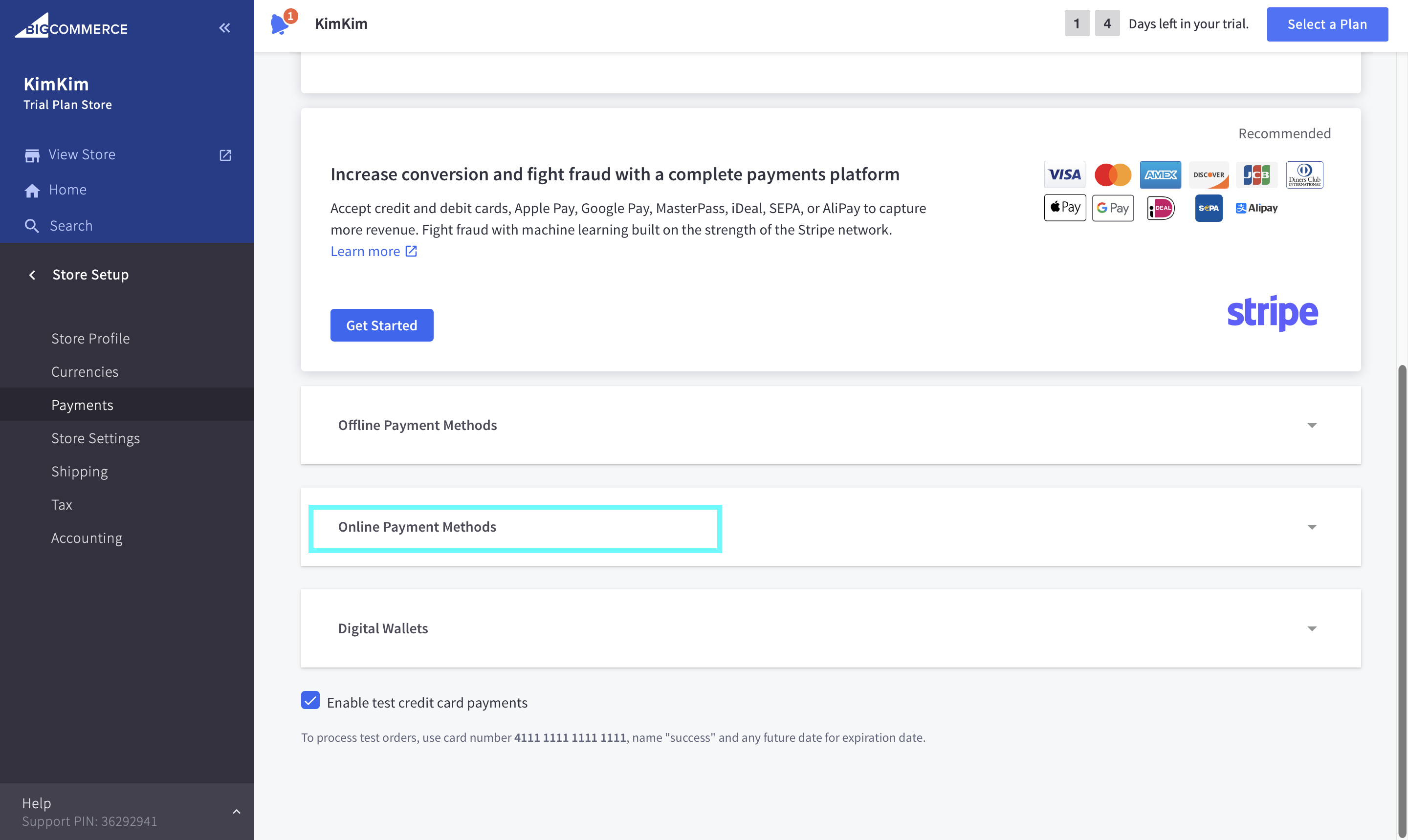Screen dimensions: 1408x840
Task: Click the Visa card icon
Action: pyautogui.click(x=1064, y=175)
